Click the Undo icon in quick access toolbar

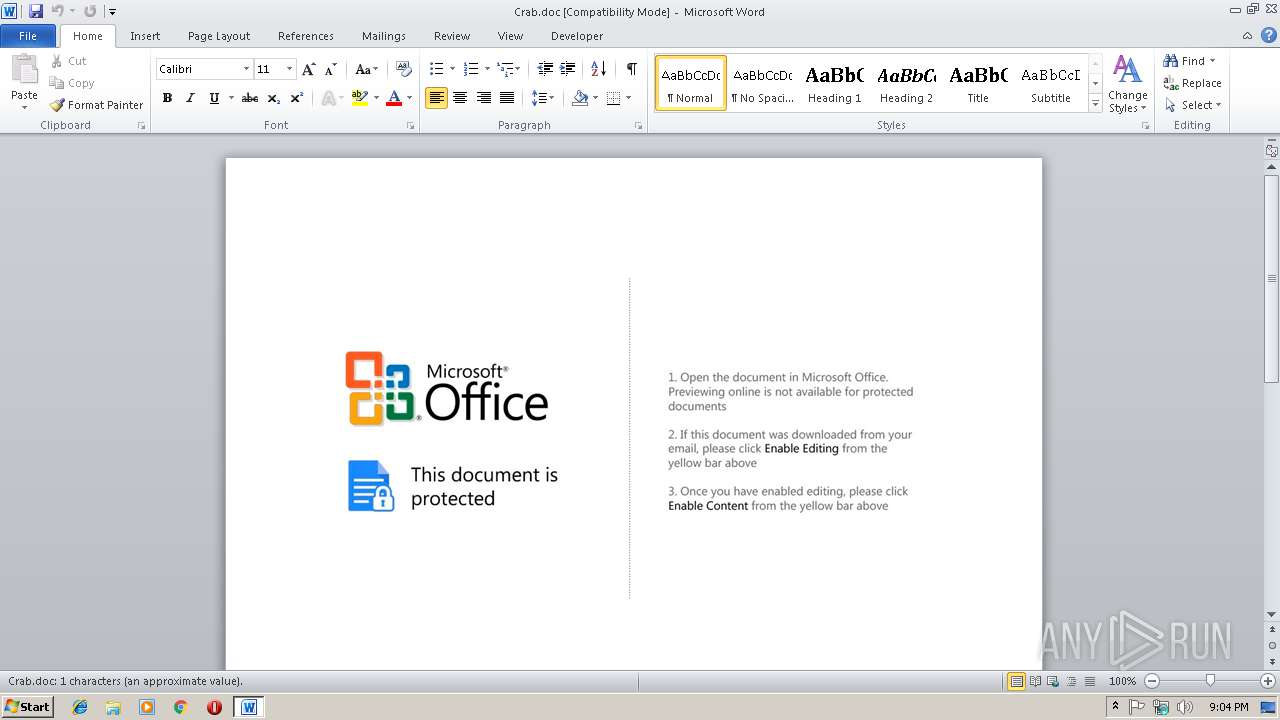[x=58, y=11]
